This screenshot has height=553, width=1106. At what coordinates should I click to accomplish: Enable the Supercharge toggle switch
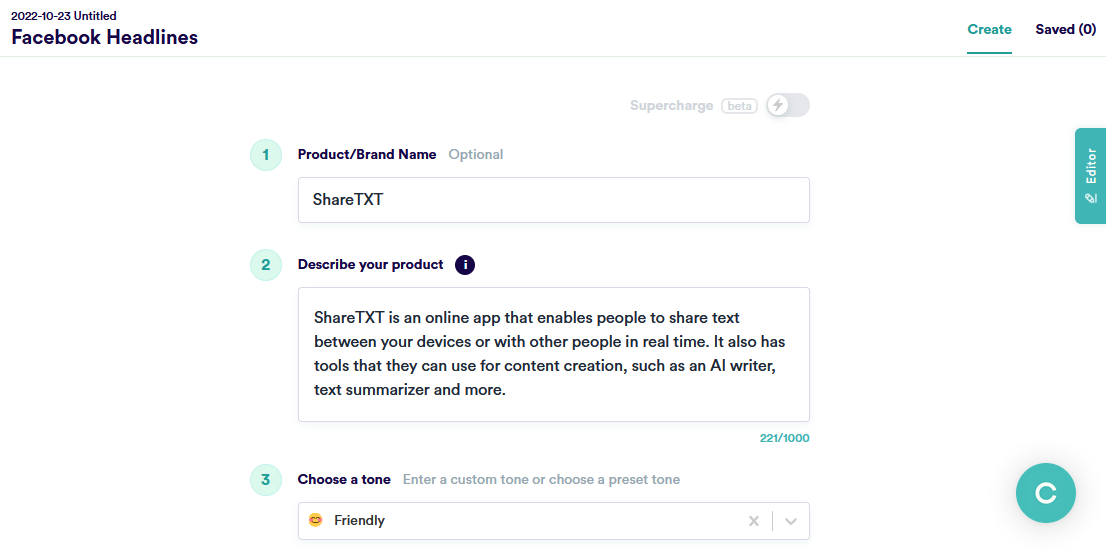pyautogui.click(x=787, y=105)
